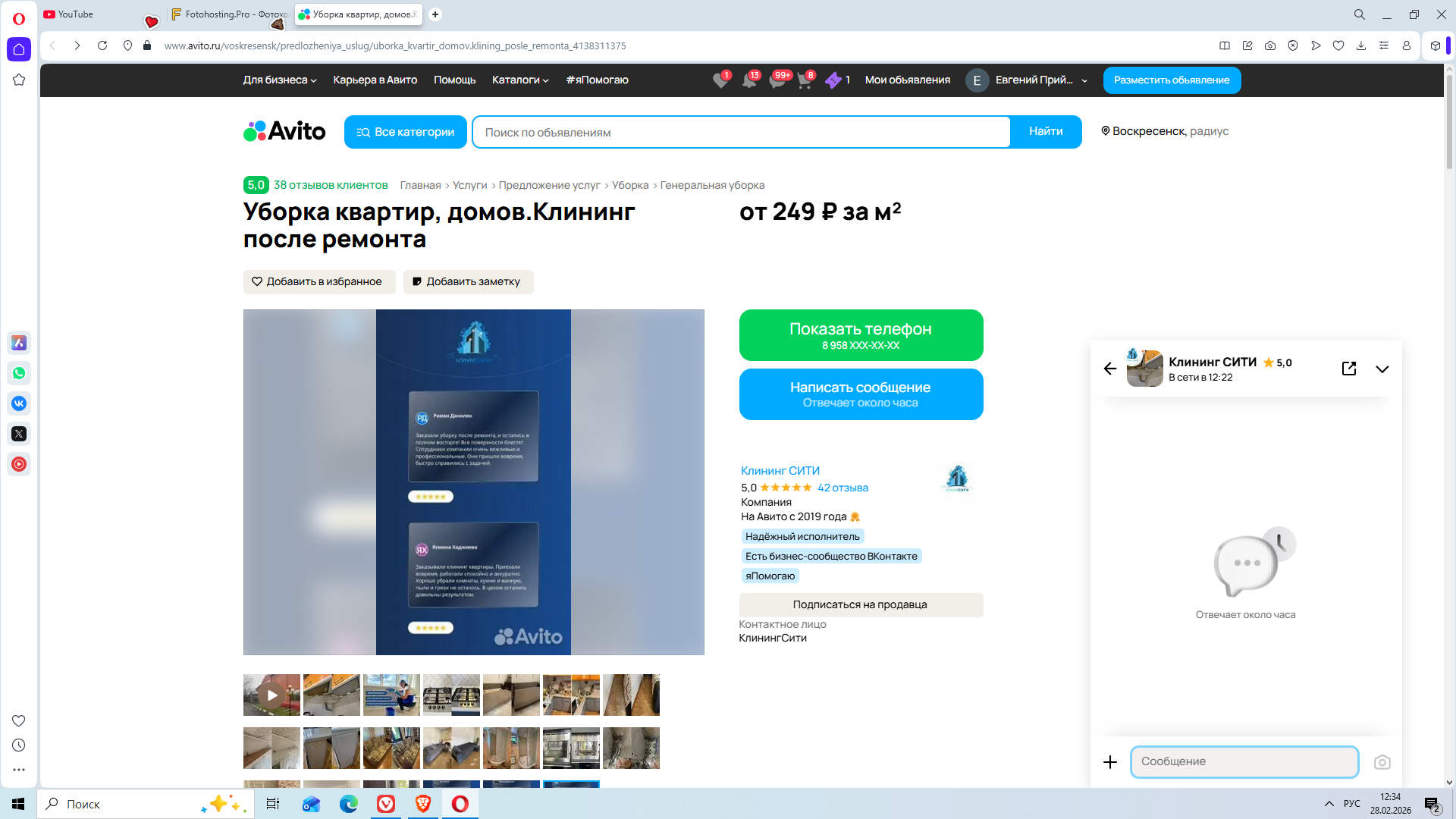
Task: Click camera icon in chat panel
Action: 1382,762
